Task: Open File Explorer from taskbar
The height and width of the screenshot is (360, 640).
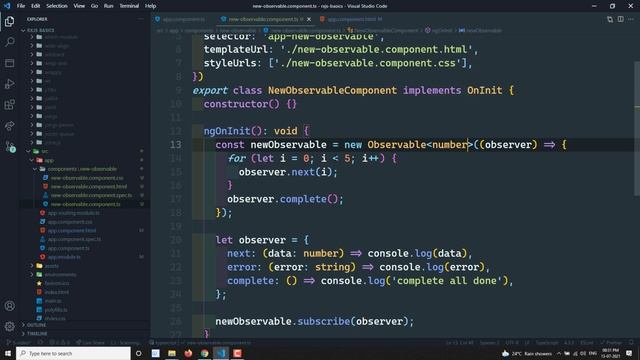Action: coord(172,353)
